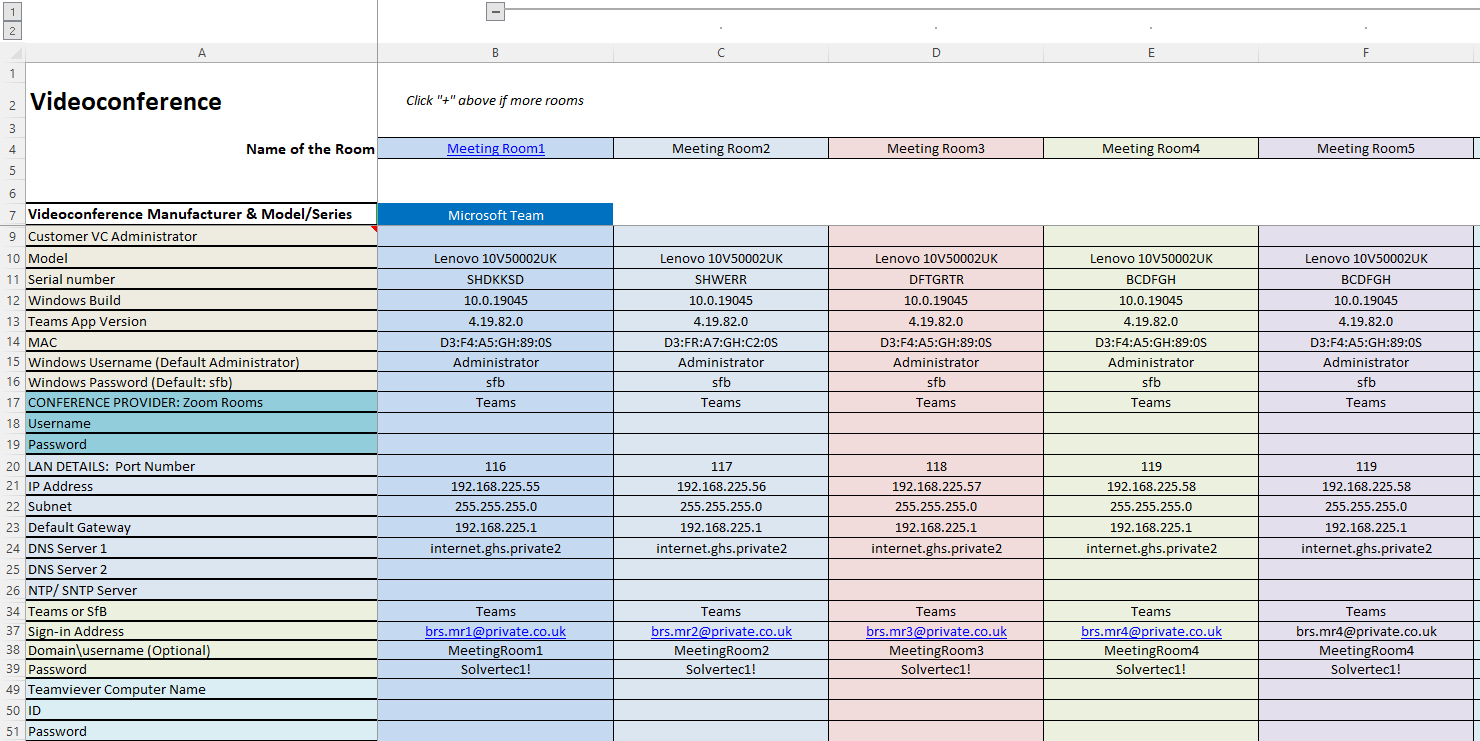Show outline level 2 columns
1480x741 pixels.
12,31
